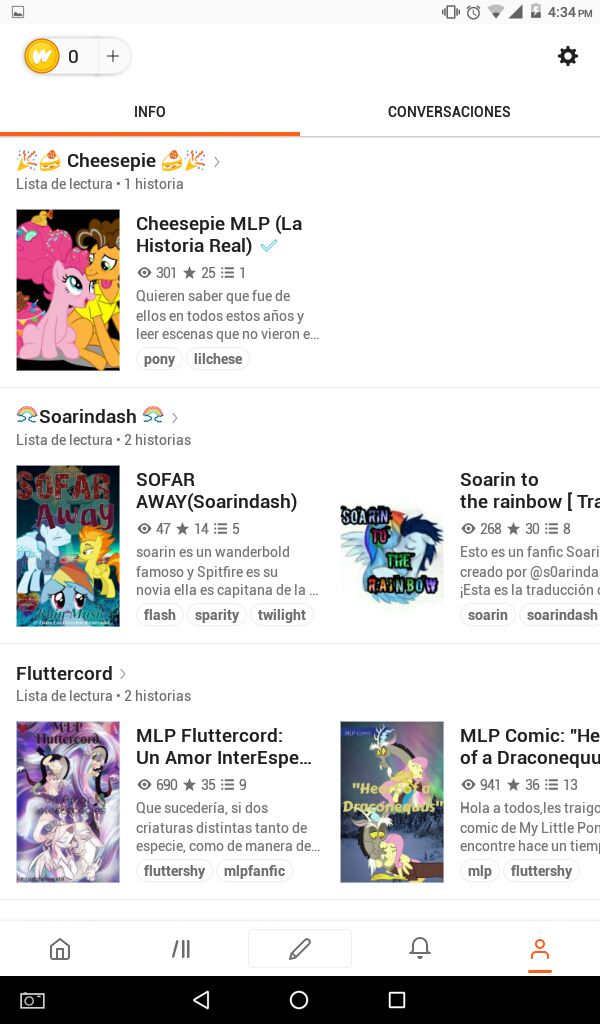Open the SOFAR Away cover thumbnail

click(68, 546)
